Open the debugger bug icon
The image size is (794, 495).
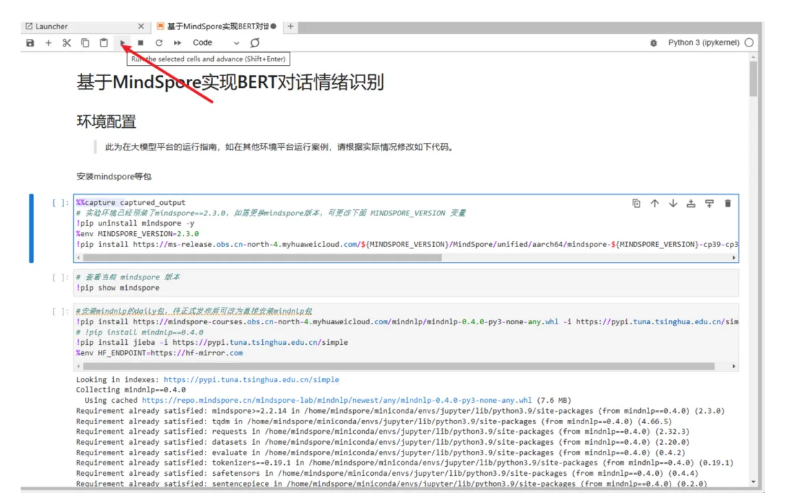point(654,43)
